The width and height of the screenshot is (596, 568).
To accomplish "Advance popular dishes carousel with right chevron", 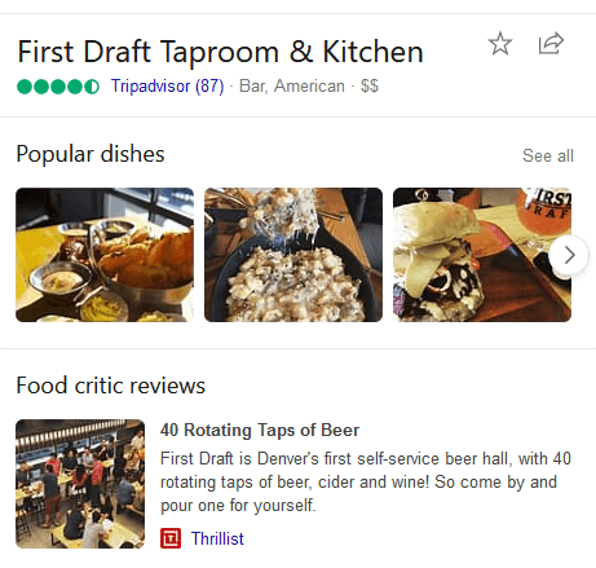I will (569, 255).
